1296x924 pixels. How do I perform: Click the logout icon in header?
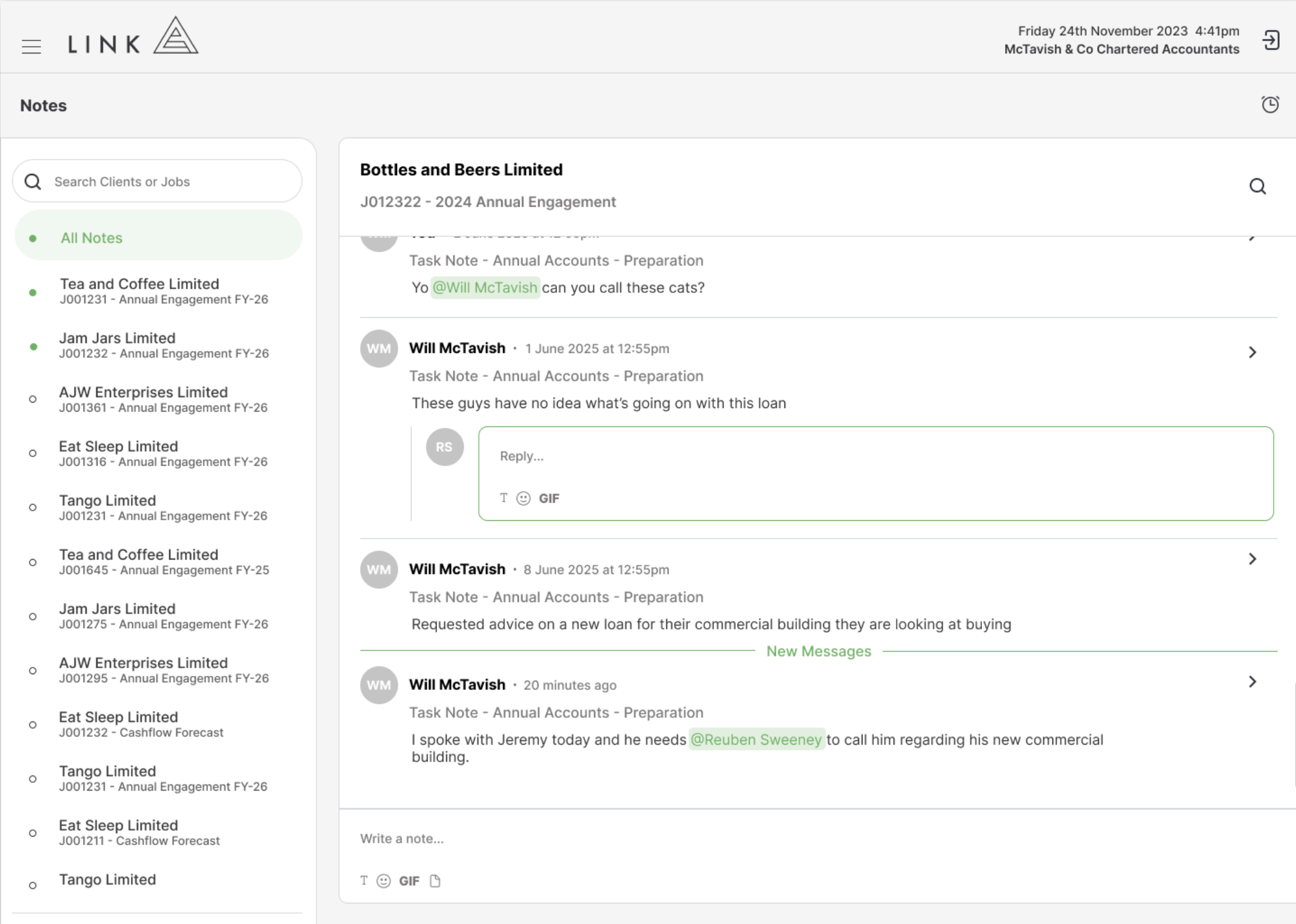click(x=1271, y=41)
